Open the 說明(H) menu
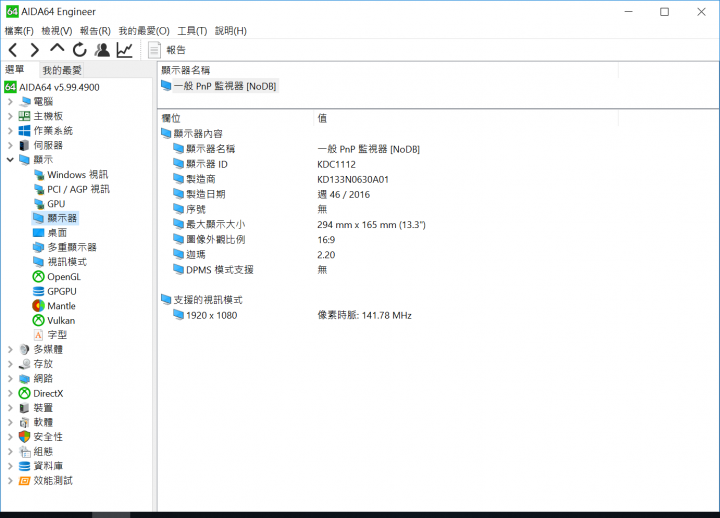This screenshot has height=518, width=720. point(231,31)
